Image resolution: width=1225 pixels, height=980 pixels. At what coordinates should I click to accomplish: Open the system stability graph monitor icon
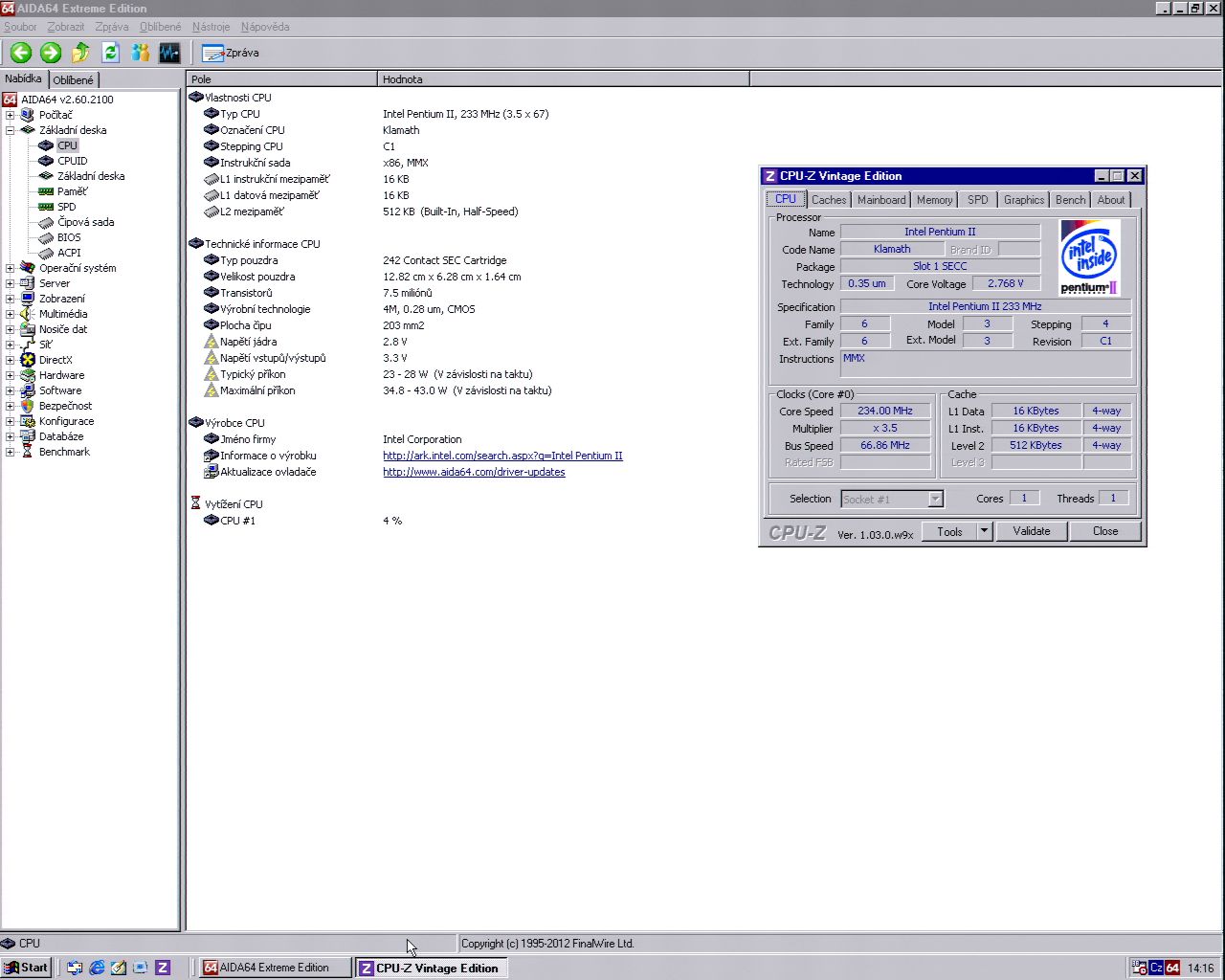[169, 53]
